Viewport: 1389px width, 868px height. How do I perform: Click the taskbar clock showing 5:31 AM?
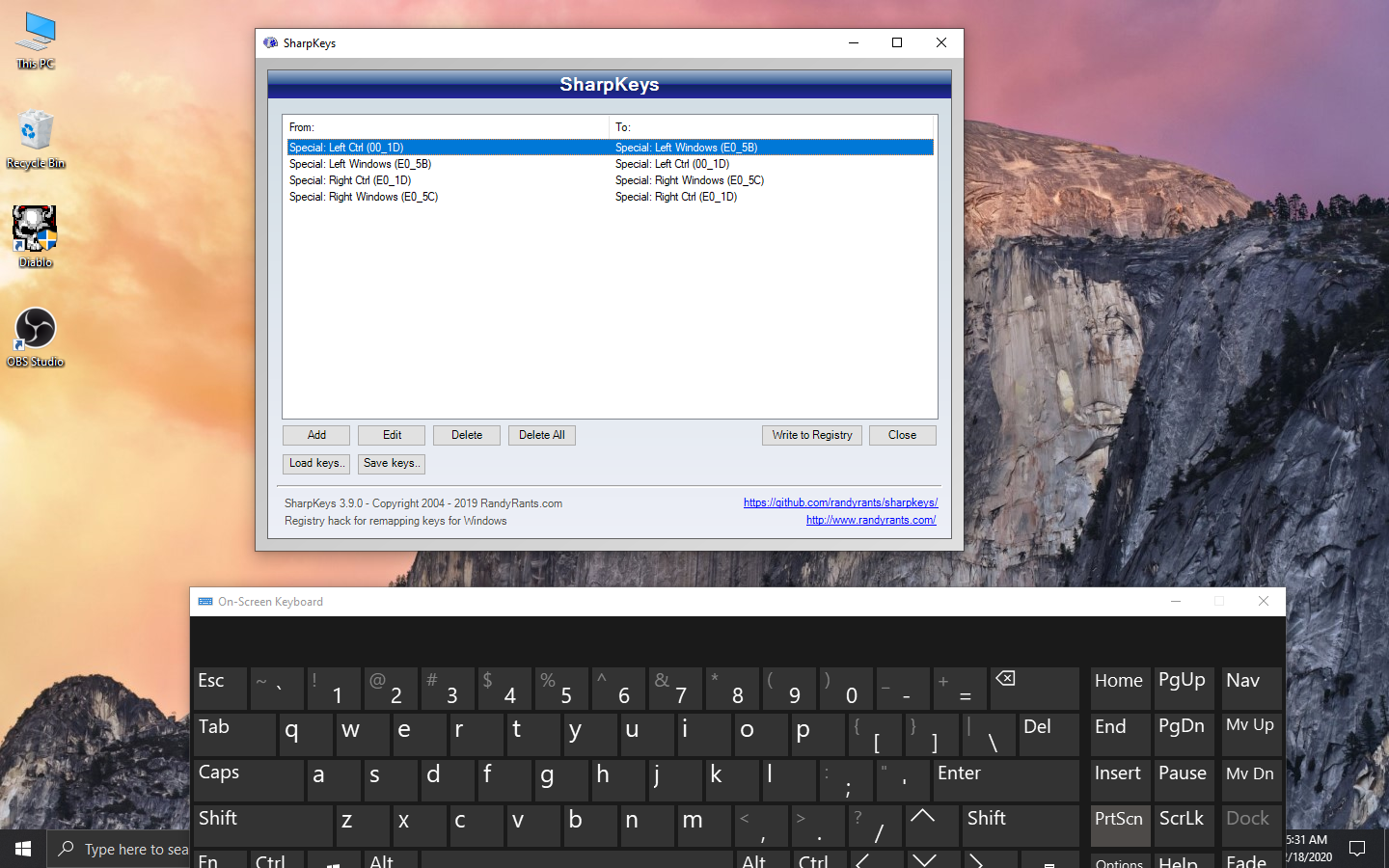[x=1308, y=849]
